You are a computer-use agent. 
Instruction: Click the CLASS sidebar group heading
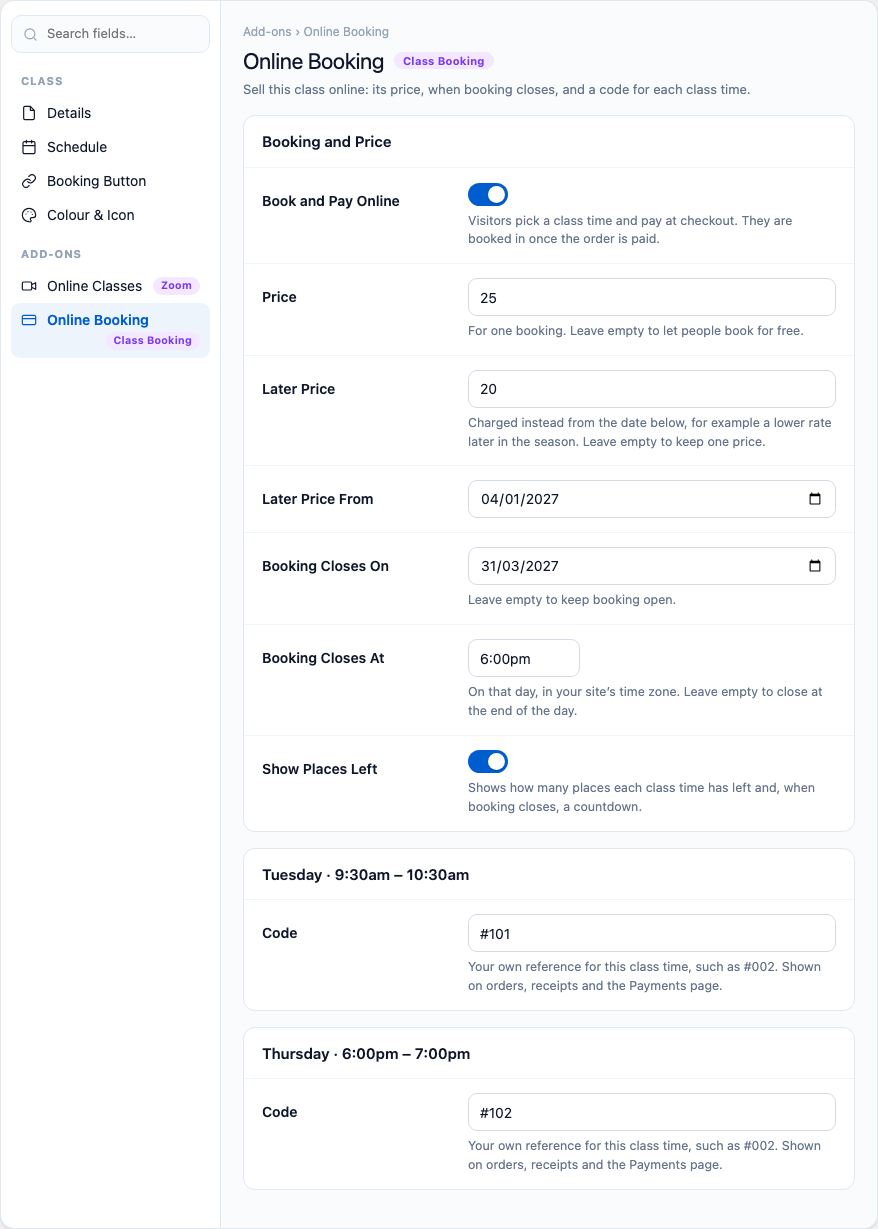click(x=42, y=81)
